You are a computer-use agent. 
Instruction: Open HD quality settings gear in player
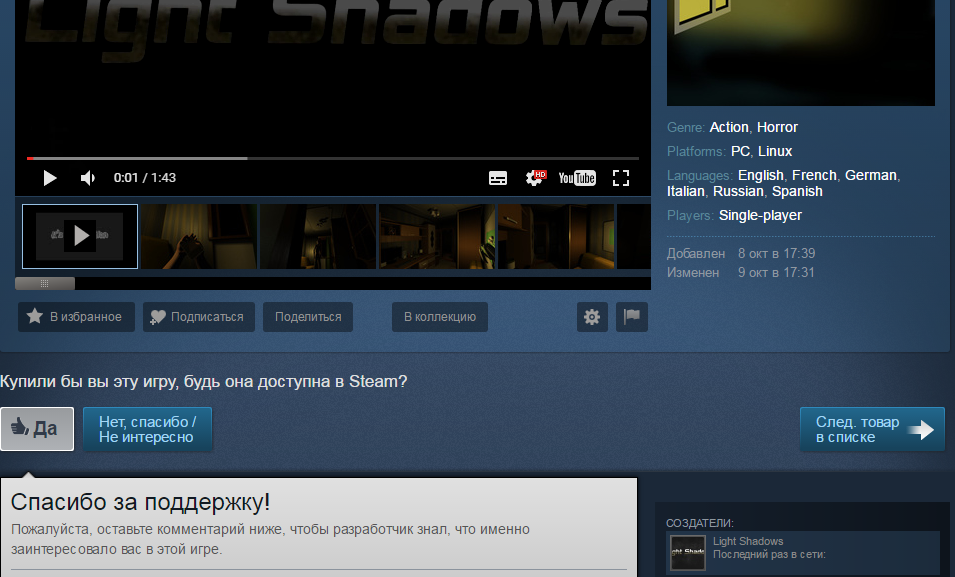tap(535, 178)
